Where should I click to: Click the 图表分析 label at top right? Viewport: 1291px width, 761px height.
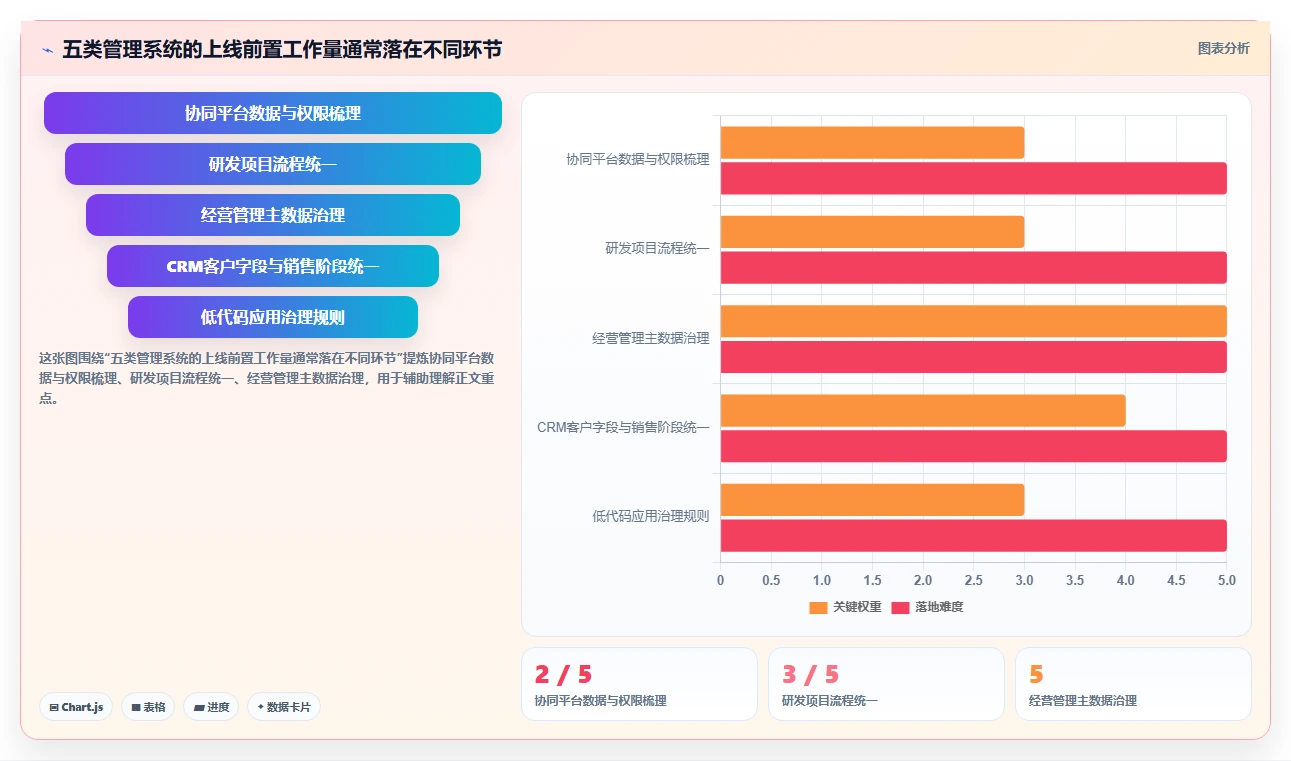click(1223, 48)
